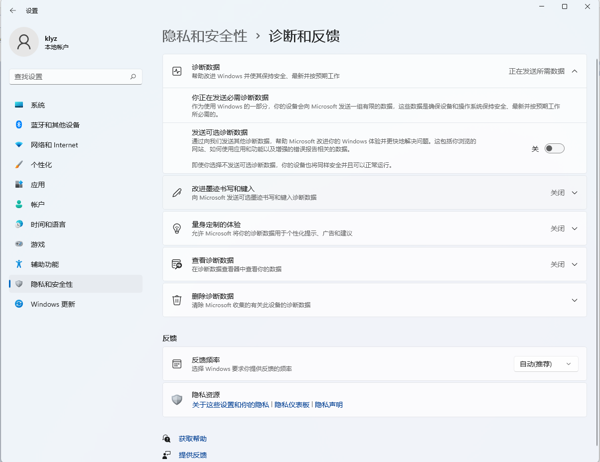The image size is (600, 462).
Task: Toggle 发送可选诊断数据 switch on
Action: click(554, 149)
